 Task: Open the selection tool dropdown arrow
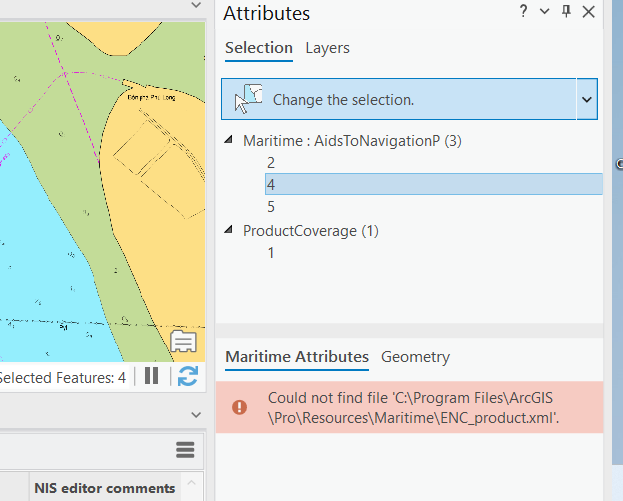click(587, 100)
